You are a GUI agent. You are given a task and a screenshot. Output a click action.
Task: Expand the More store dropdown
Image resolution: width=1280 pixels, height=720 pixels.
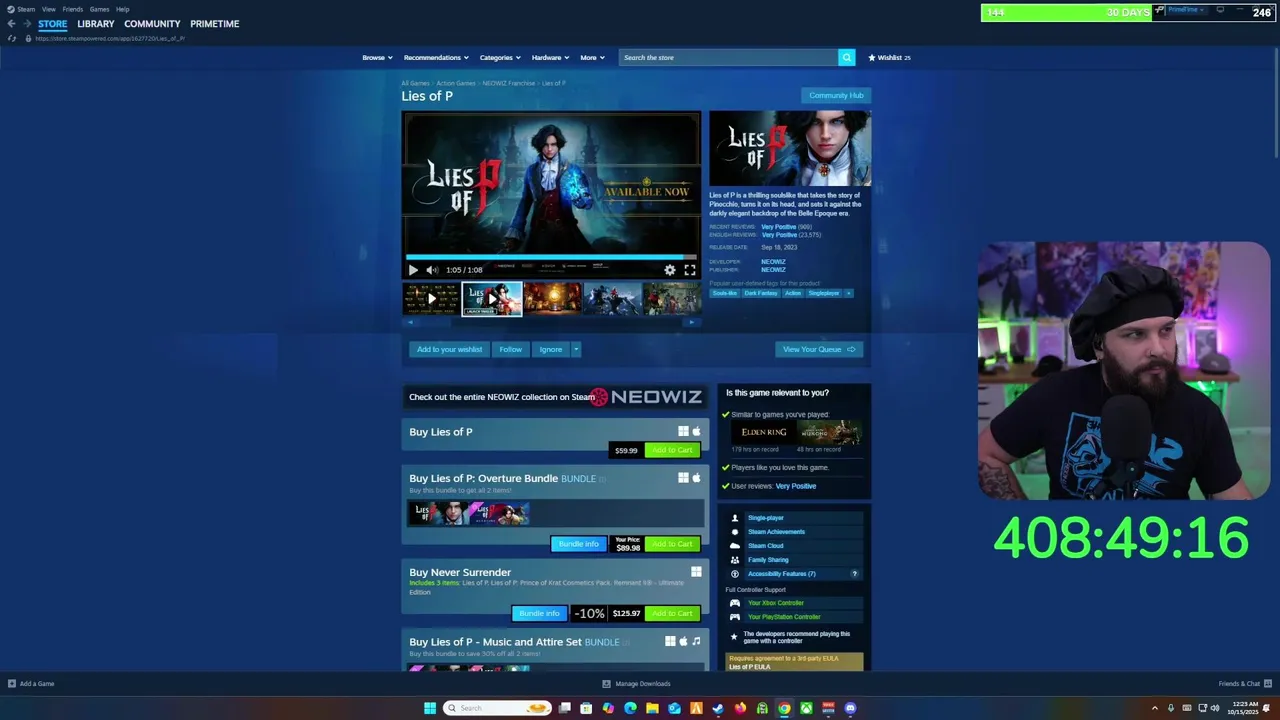coord(592,58)
